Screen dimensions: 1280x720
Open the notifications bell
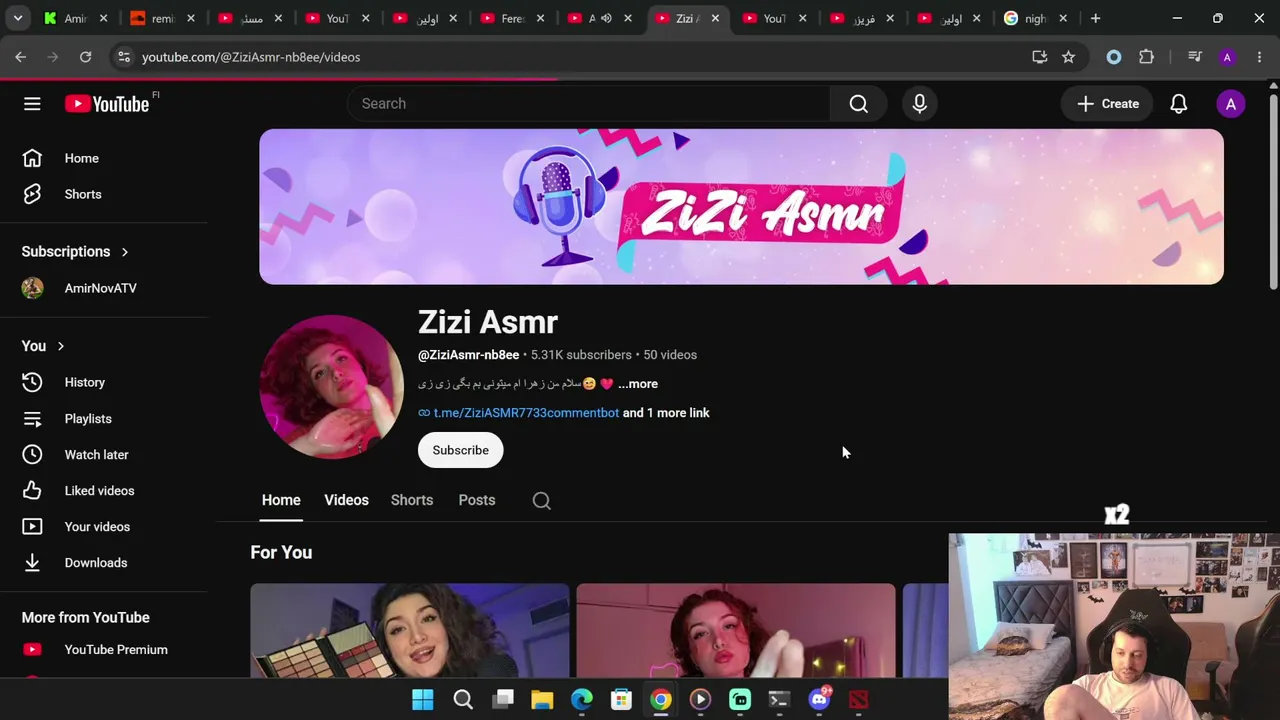[1178, 104]
